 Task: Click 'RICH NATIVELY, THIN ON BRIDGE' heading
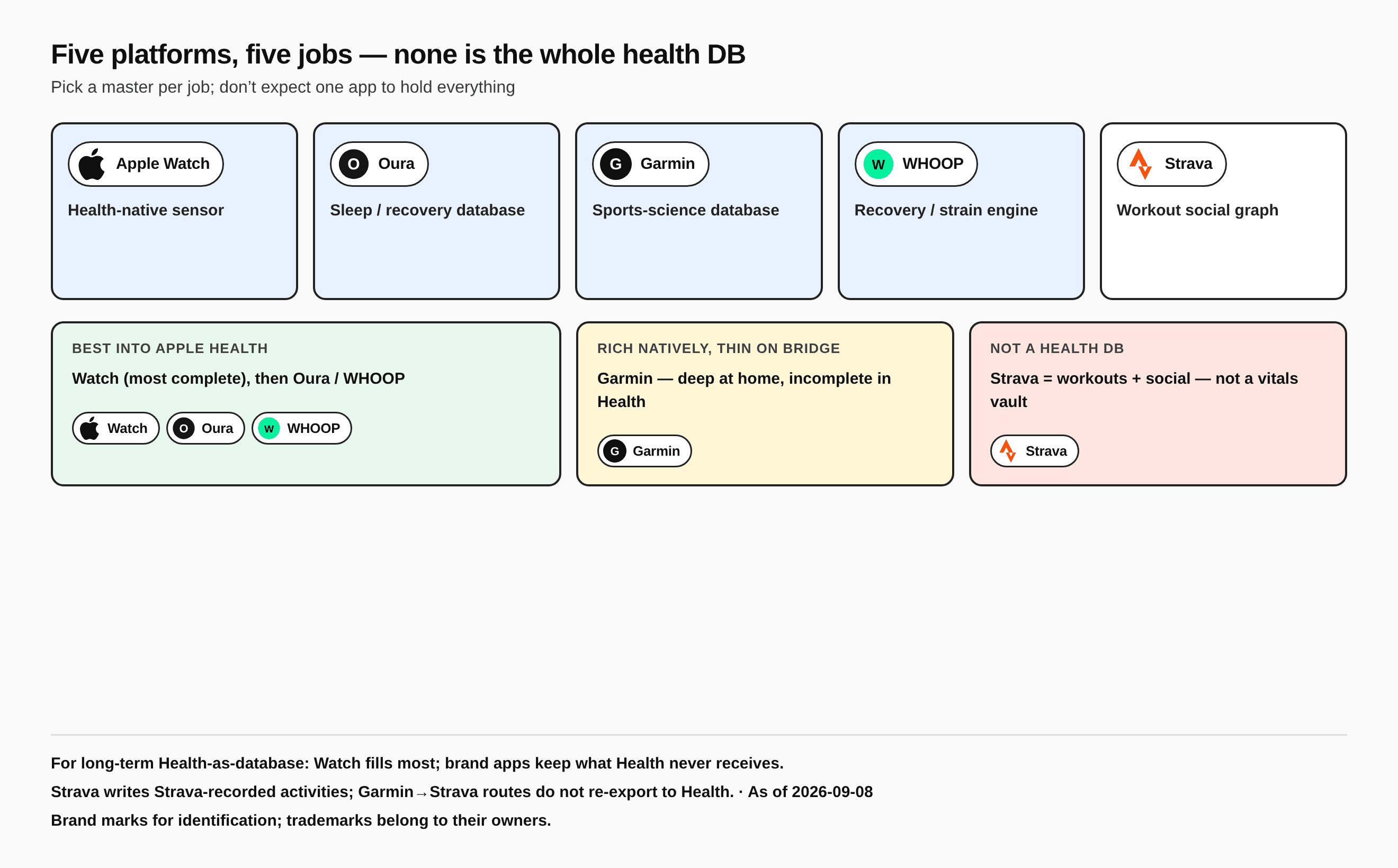click(x=719, y=348)
